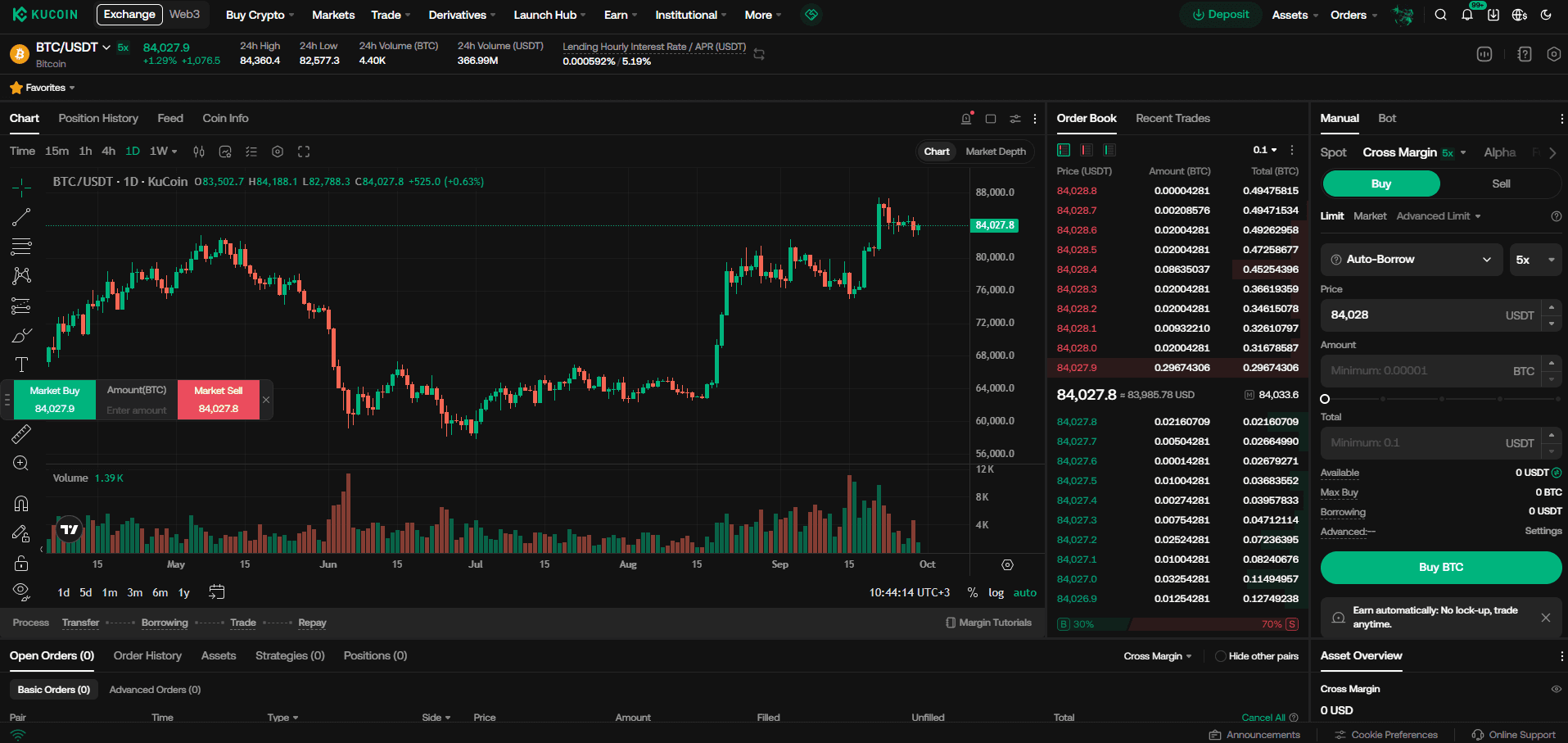Image resolution: width=1568 pixels, height=743 pixels.
Task: Switch to Bot trading tab
Action: pos(1387,119)
